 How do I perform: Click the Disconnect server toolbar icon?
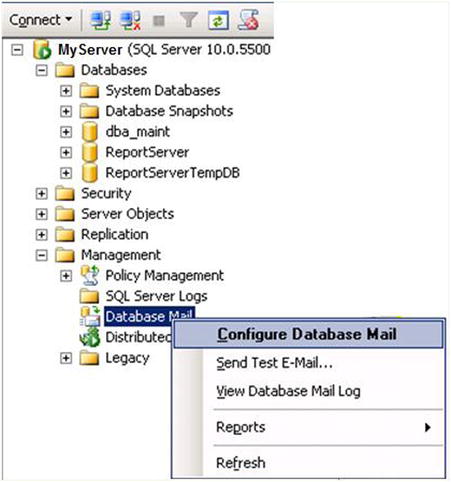130,21
